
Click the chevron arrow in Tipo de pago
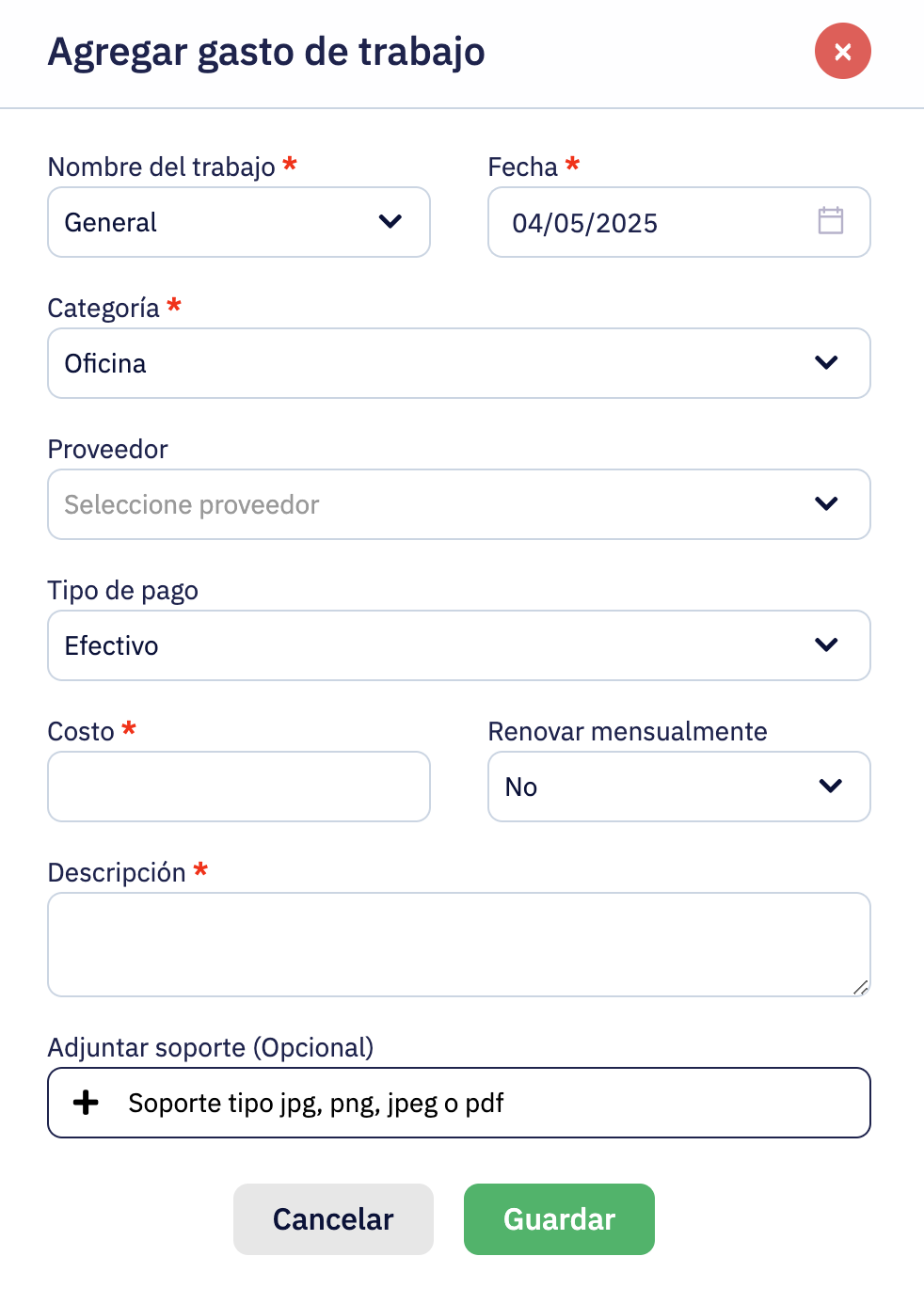826,644
